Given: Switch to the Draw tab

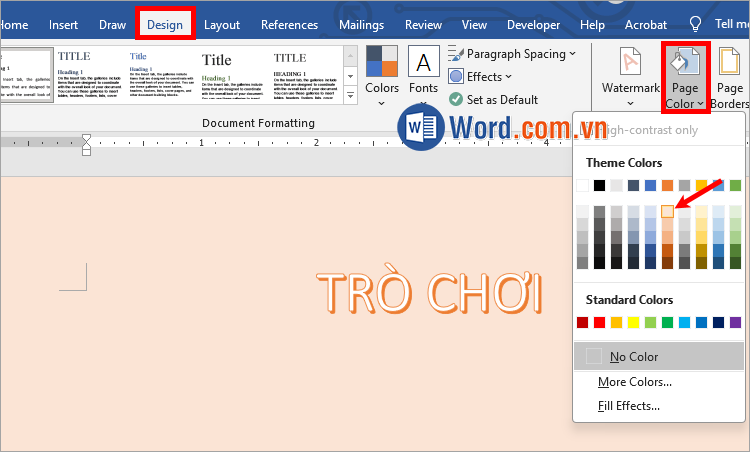Looking at the screenshot, I should coord(112,25).
